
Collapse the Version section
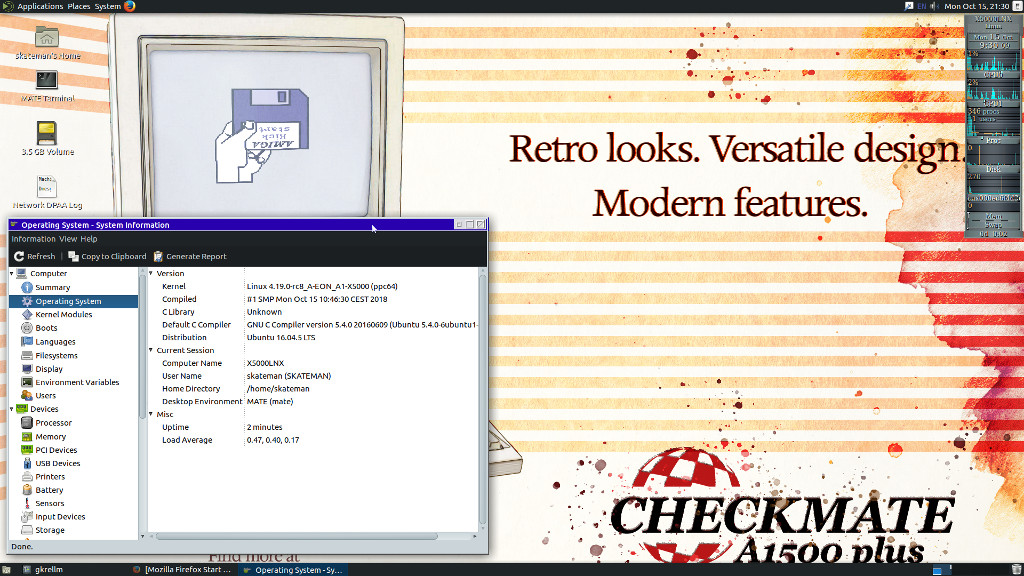151,273
